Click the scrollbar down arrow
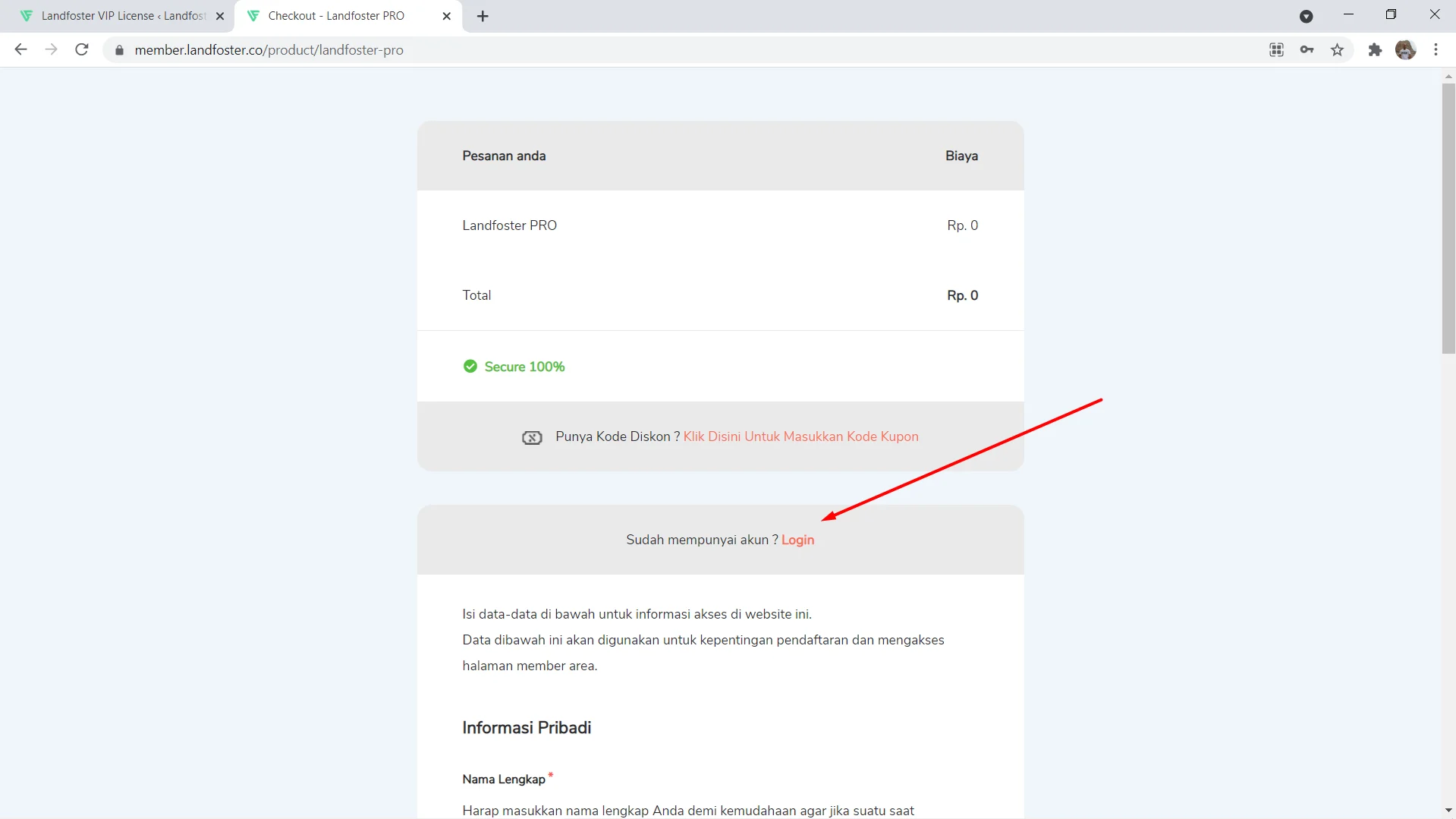Image resolution: width=1456 pixels, height=819 pixels. pyautogui.click(x=1448, y=811)
